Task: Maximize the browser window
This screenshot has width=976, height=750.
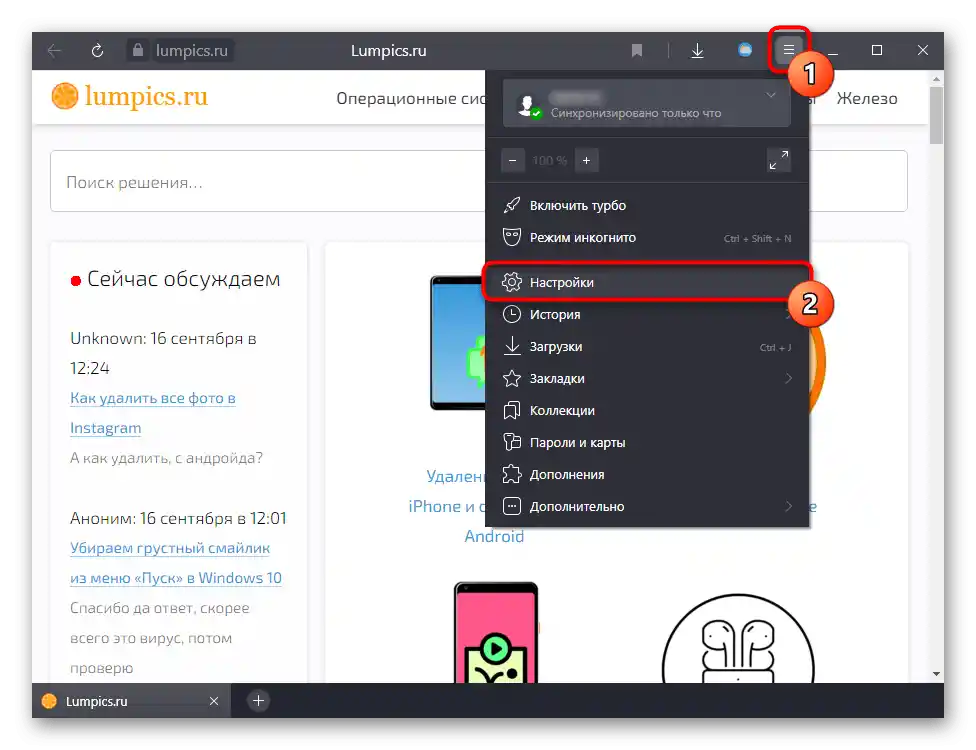Action: [876, 50]
